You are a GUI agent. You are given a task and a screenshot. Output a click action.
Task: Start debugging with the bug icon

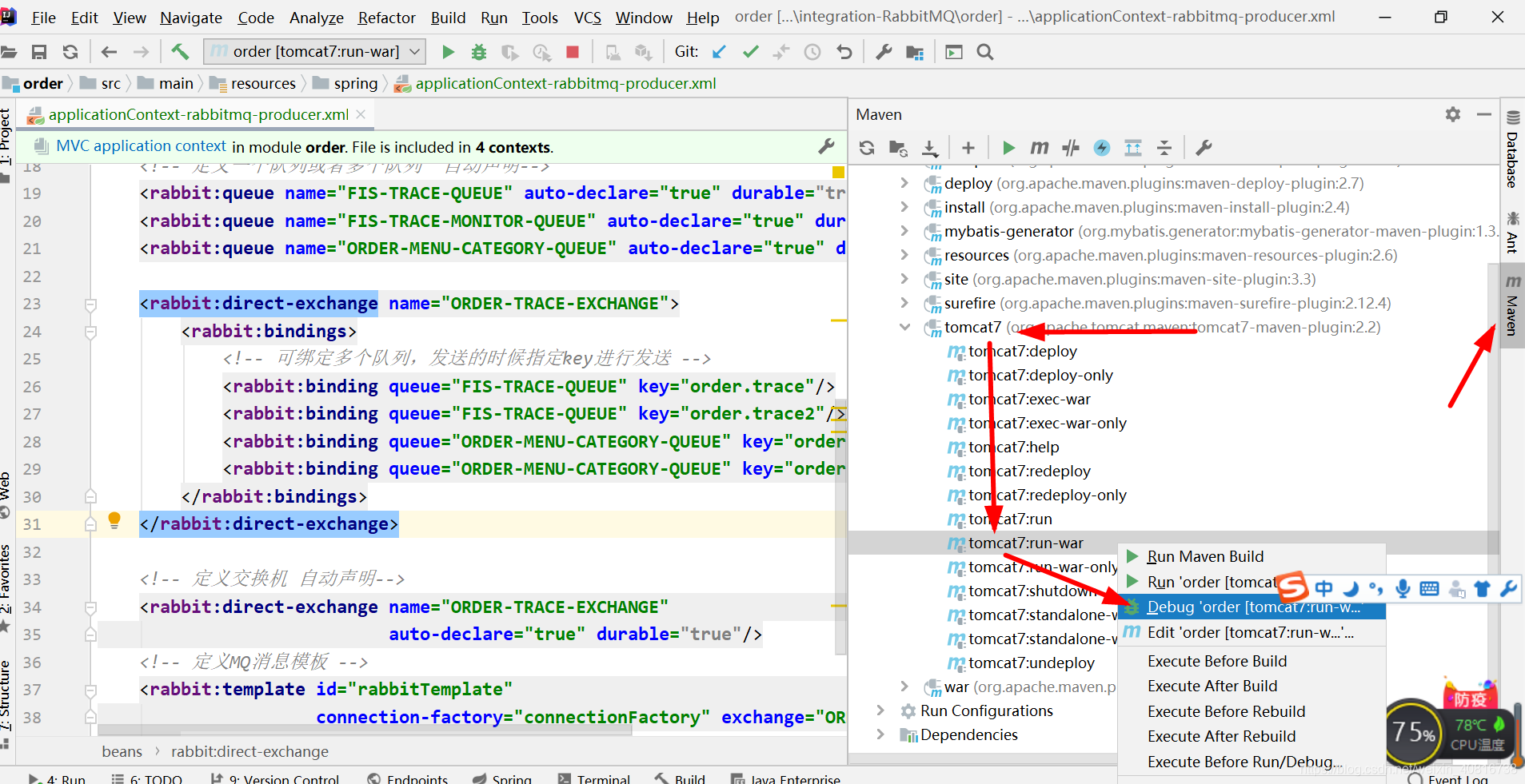coord(478,52)
